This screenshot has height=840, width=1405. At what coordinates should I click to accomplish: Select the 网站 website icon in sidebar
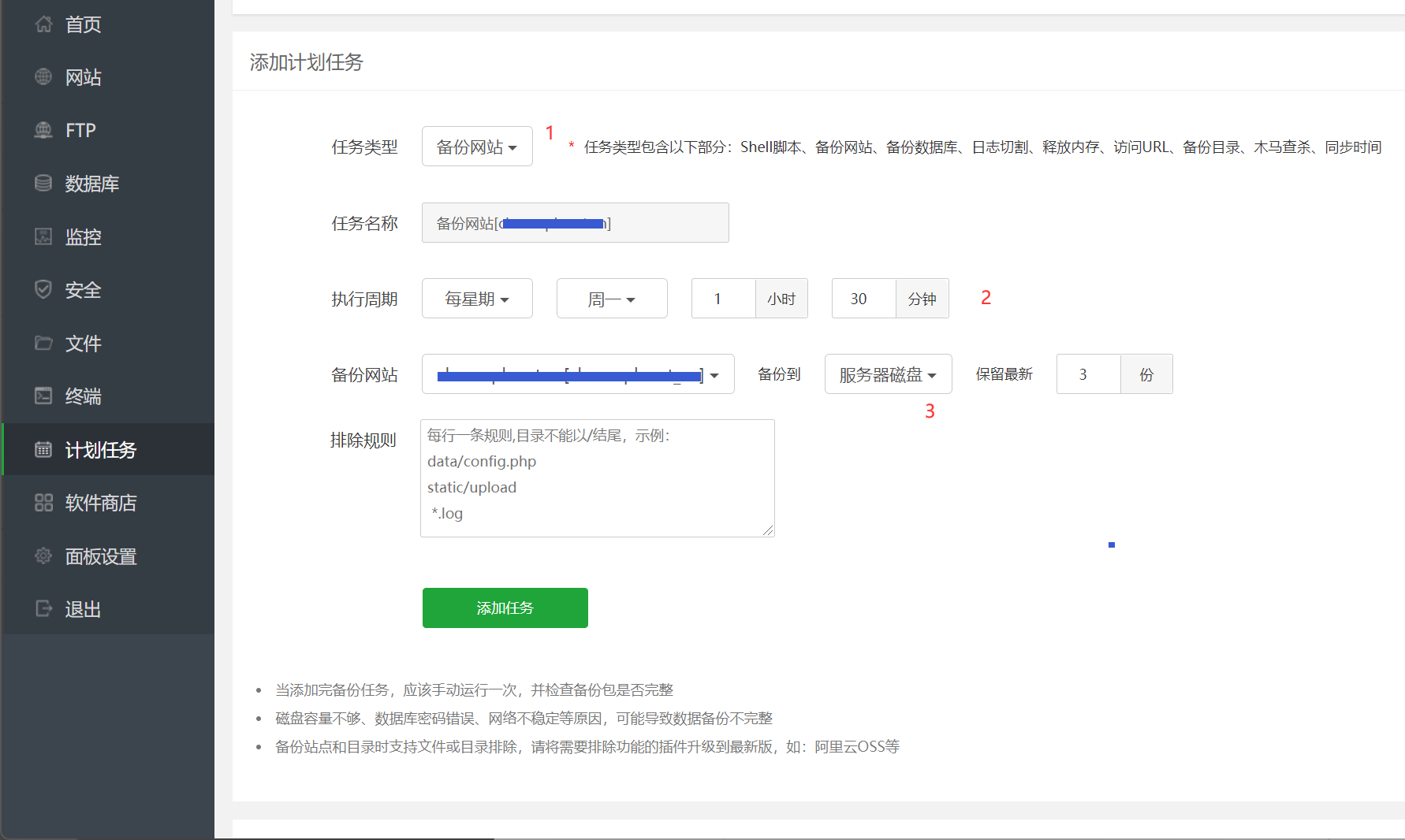(x=83, y=77)
